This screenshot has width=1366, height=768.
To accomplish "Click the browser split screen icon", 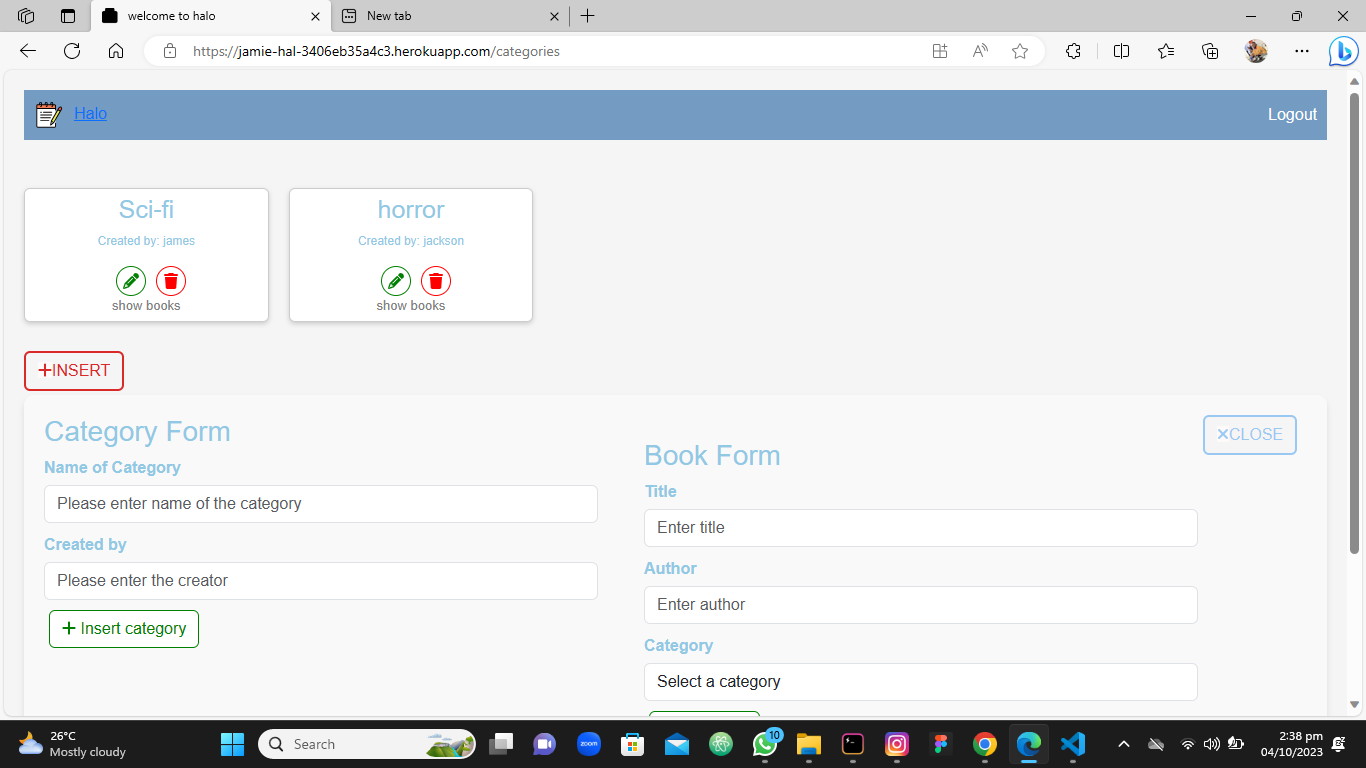I will 1121,51.
